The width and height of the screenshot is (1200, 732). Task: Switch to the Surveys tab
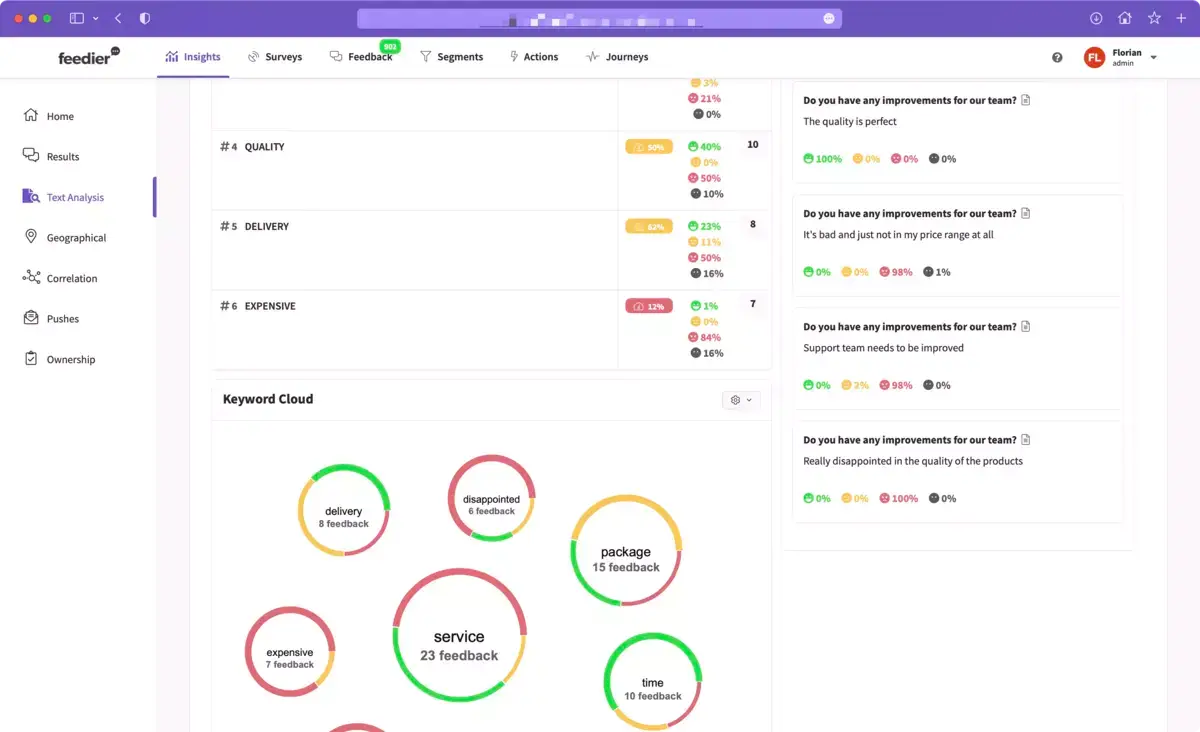click(x=275, y=57)
